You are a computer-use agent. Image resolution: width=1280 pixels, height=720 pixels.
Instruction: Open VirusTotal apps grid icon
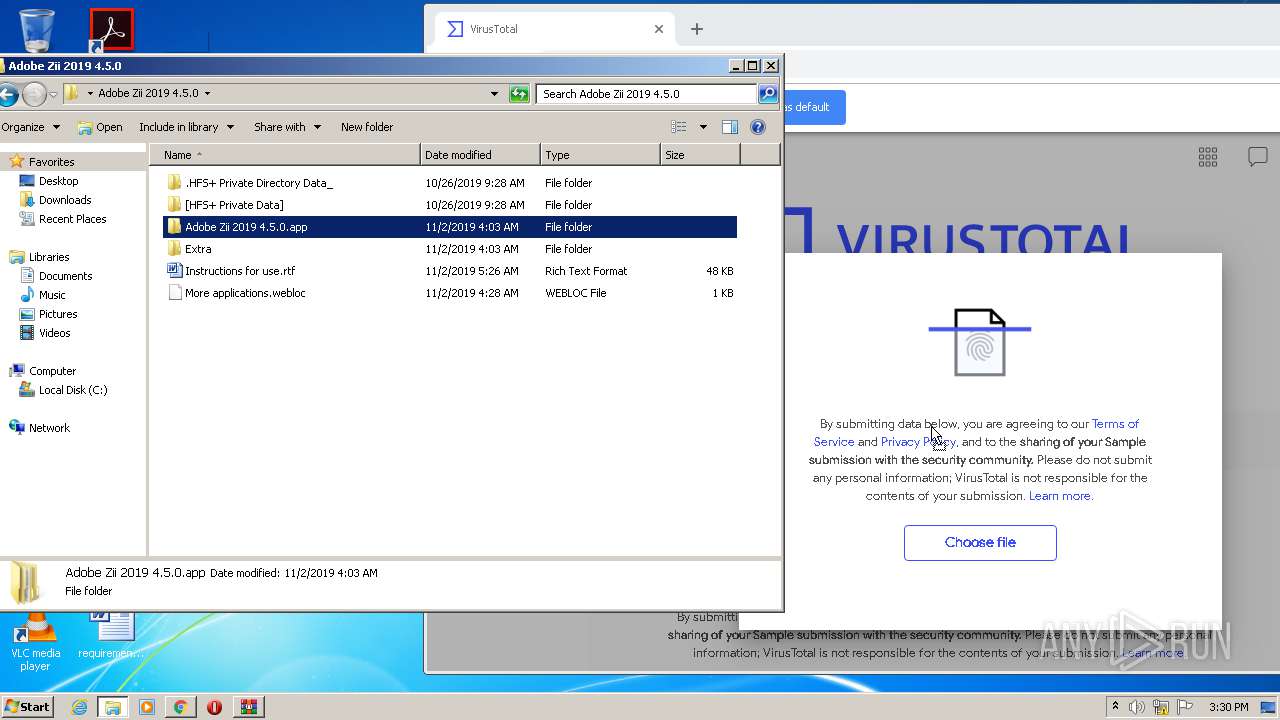click(1208, 157)
